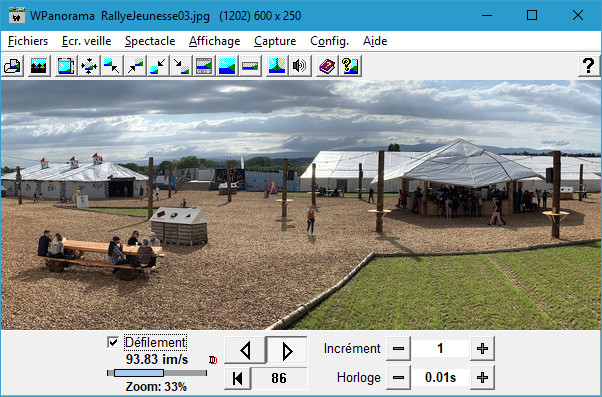Click the small wide panorama strip icon
The width and height of the screenshot is (602, 397).
[x=250, y=66]
